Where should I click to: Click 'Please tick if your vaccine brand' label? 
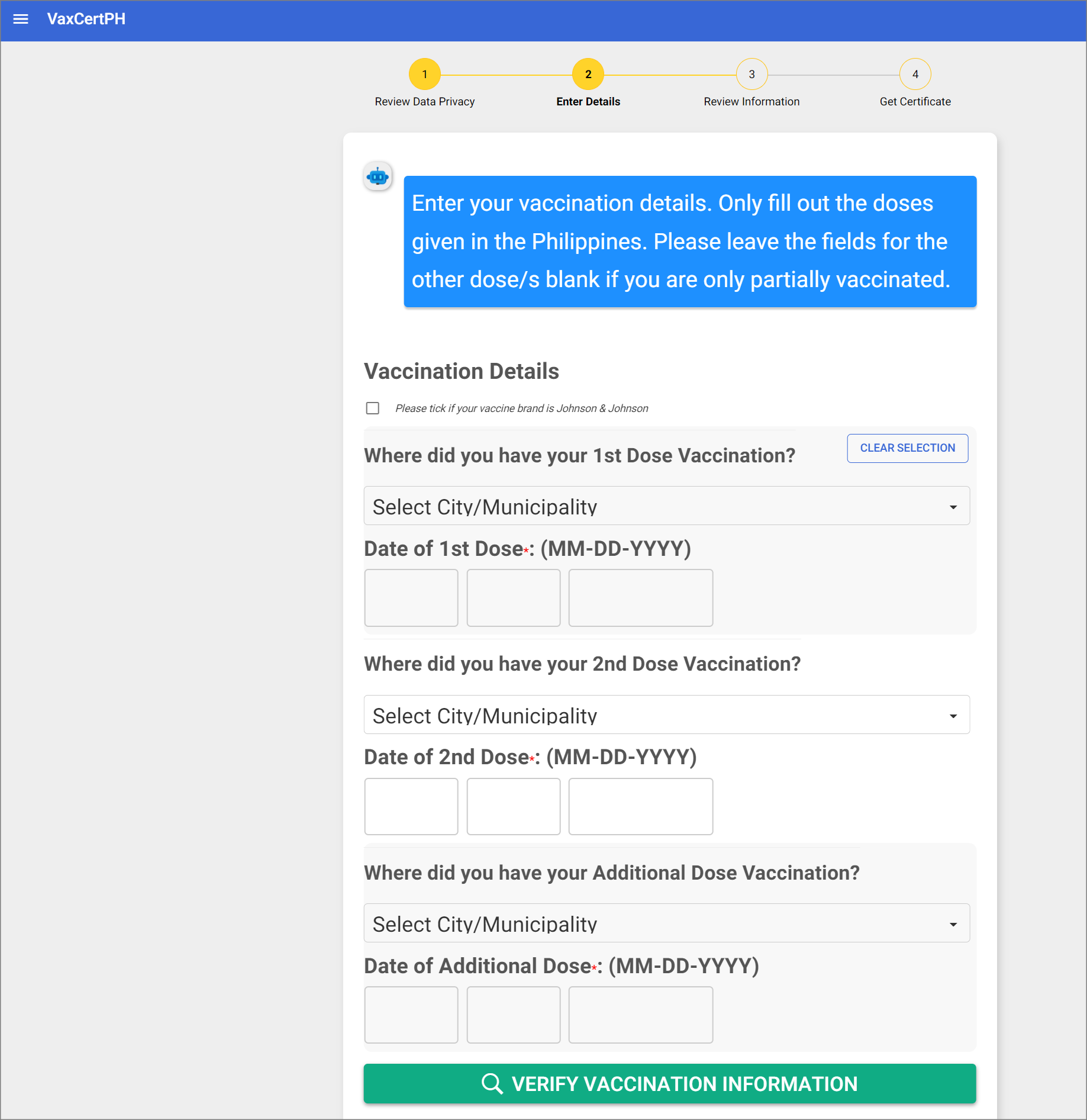(x=521, y=408)
